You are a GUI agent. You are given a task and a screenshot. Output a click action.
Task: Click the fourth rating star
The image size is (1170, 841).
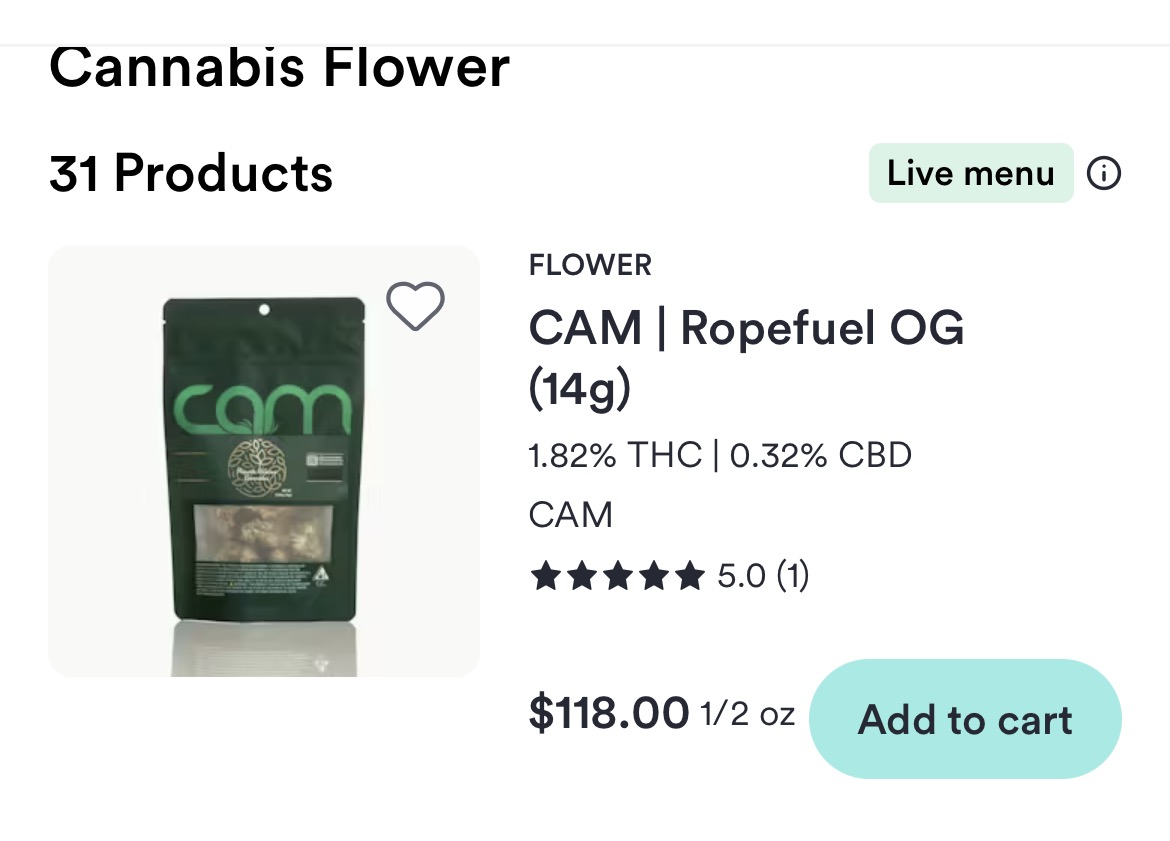click(653, 576)
